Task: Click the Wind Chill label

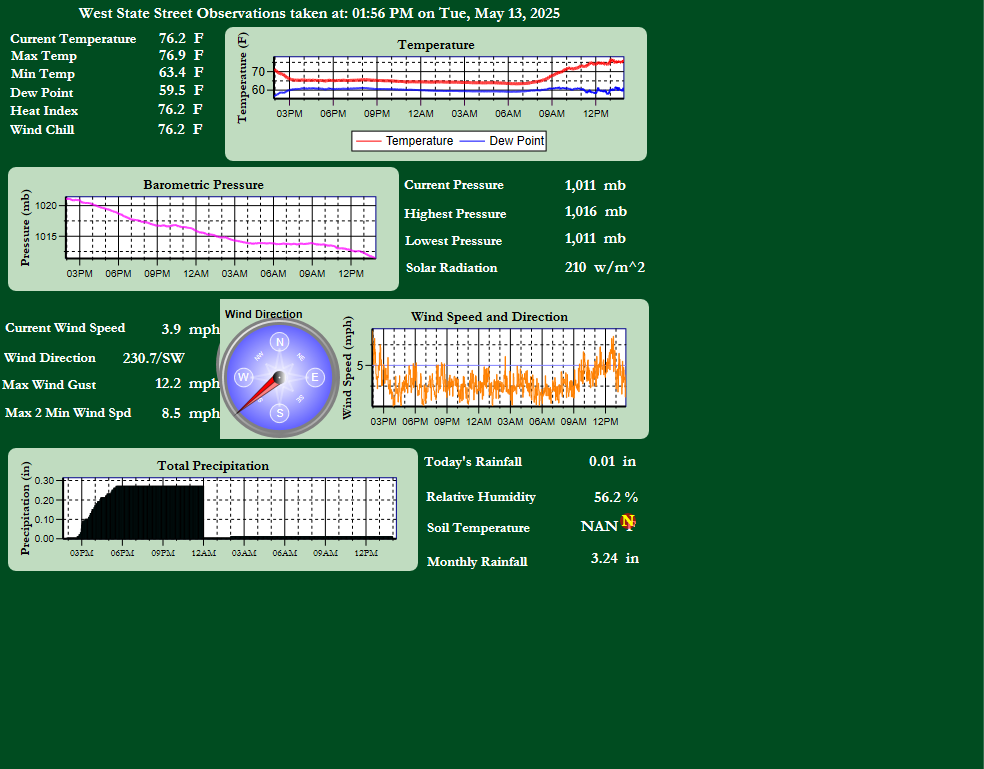Action: pos(42,129)
